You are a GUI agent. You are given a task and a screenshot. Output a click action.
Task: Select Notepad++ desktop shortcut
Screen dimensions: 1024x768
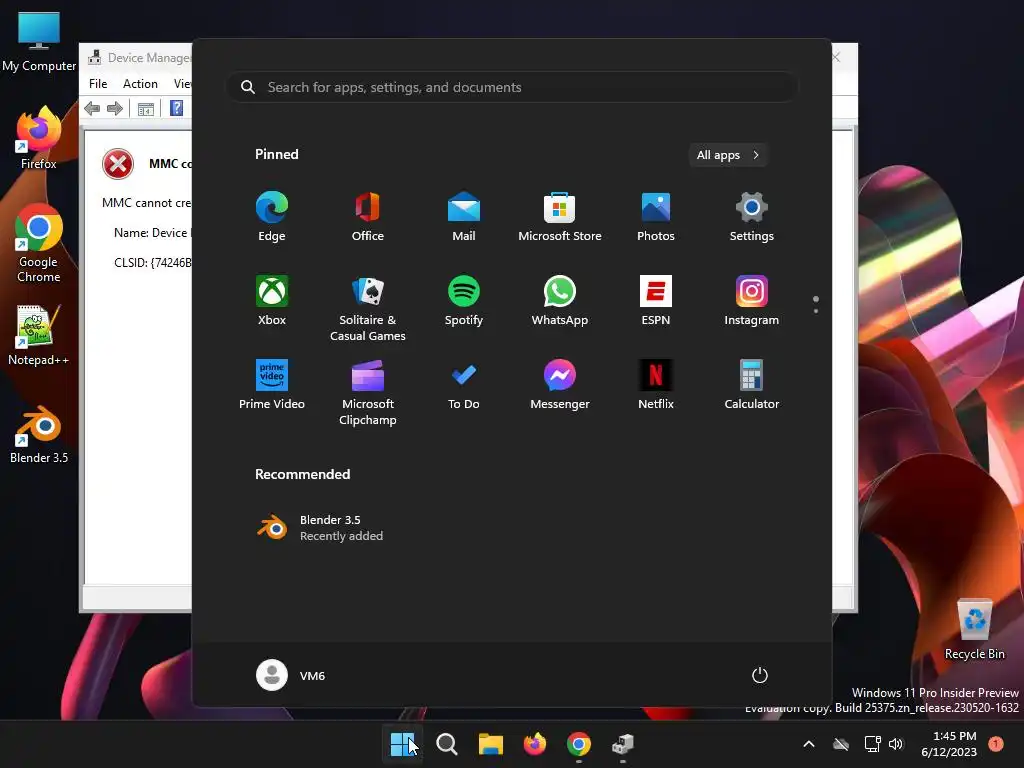click(39, 335)
